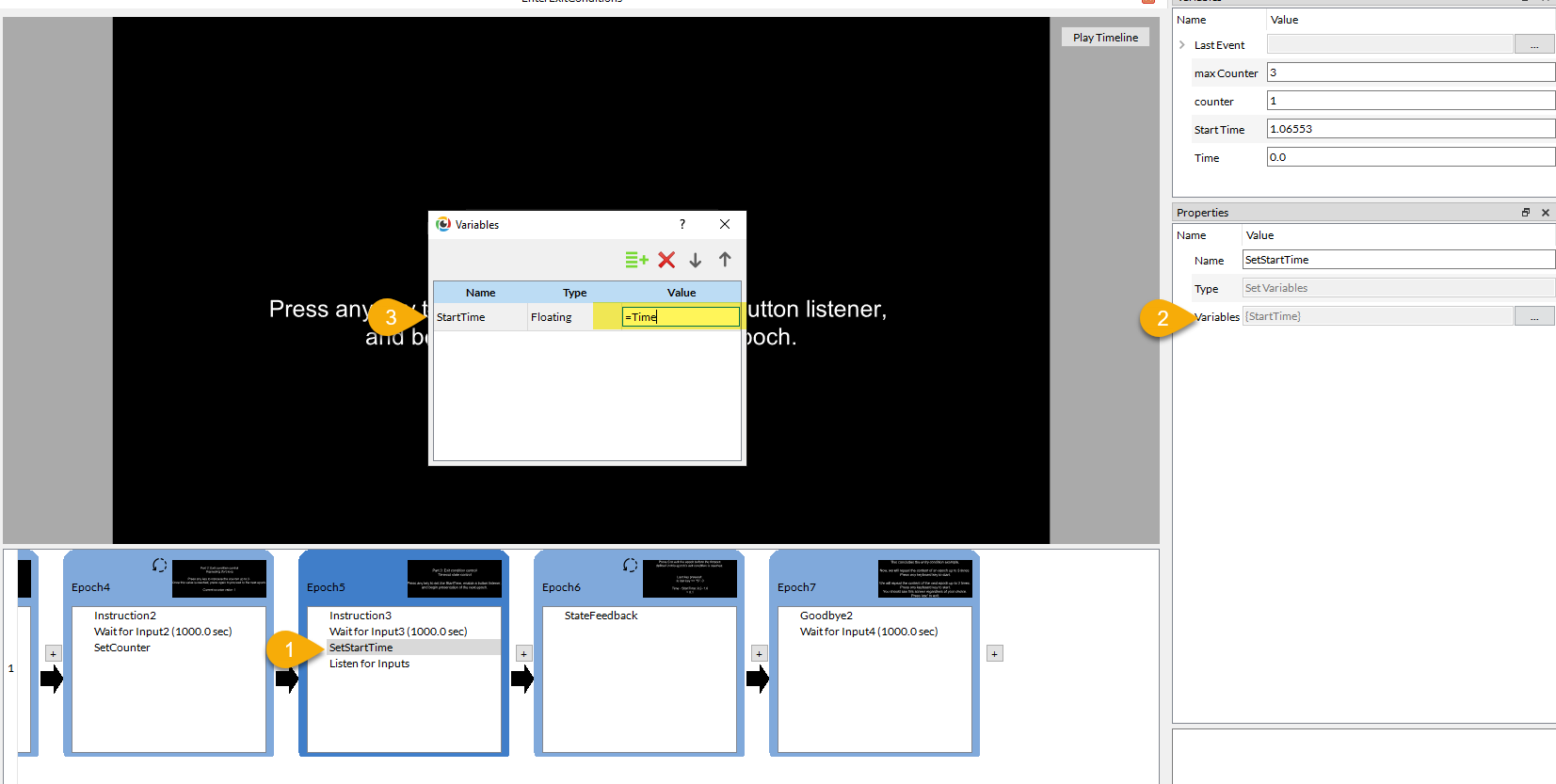
Task: Expand the Last Event variable row
Action: point(1182,45)
